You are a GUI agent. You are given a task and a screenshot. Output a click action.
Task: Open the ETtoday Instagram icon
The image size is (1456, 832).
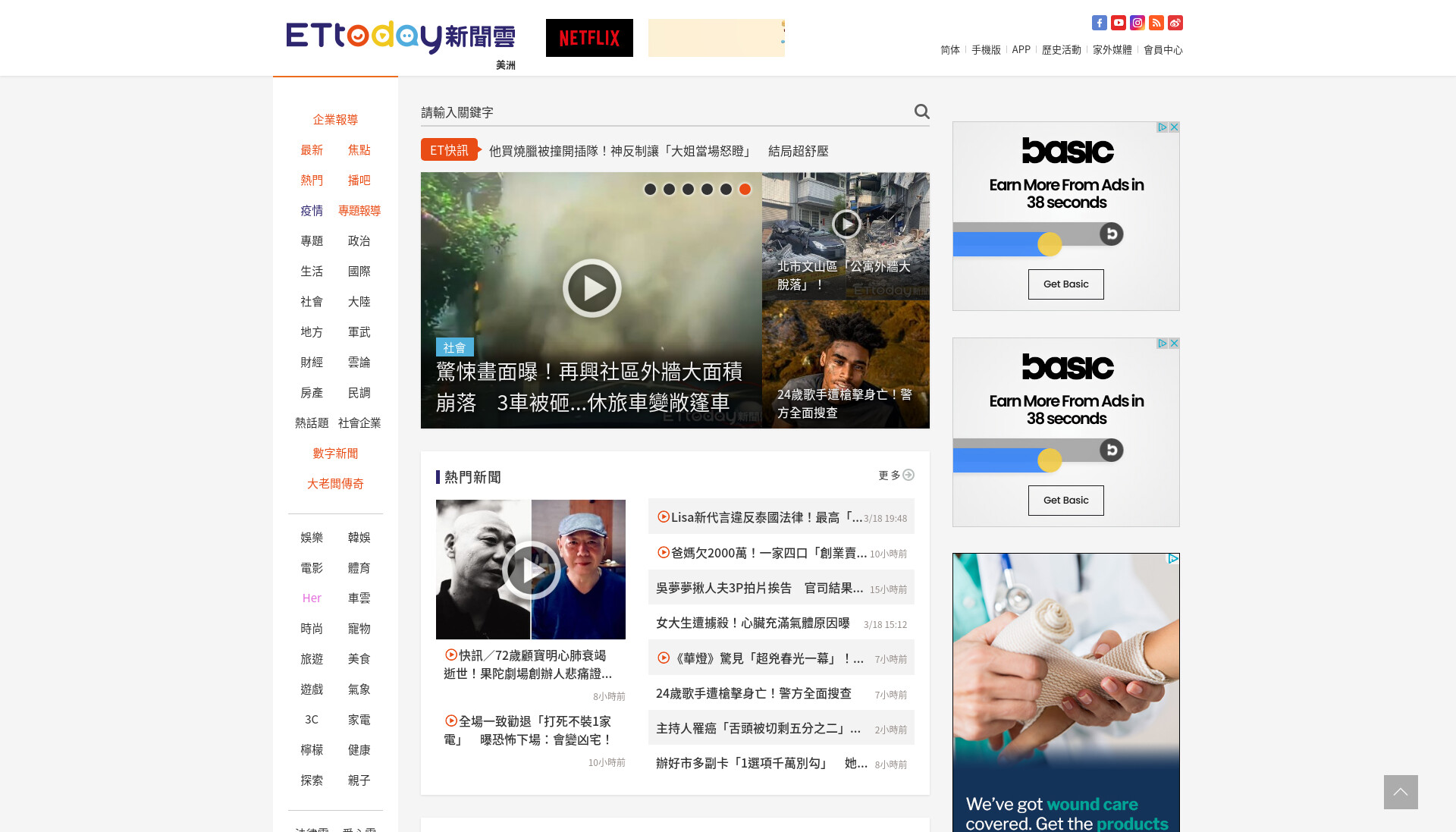pyautogui.click(x=1137, y=23)
